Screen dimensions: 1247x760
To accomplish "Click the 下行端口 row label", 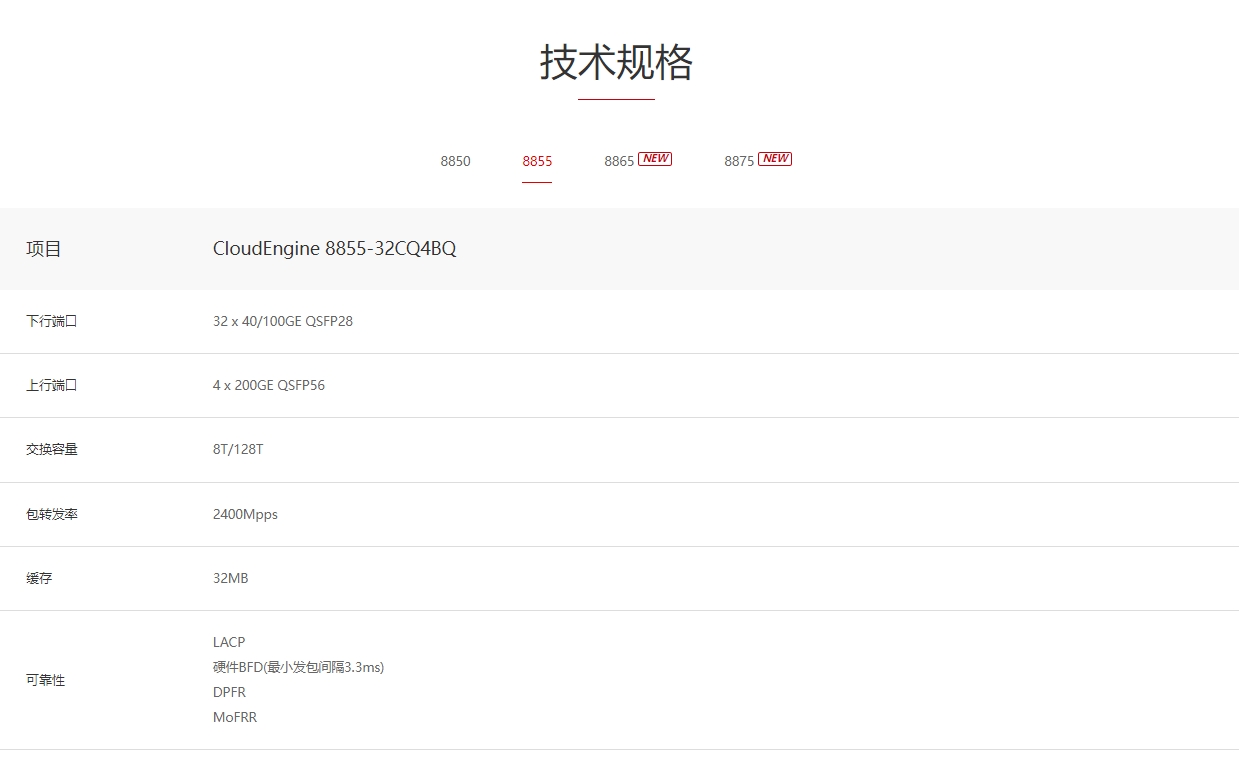I will click(x=52, y=321).
